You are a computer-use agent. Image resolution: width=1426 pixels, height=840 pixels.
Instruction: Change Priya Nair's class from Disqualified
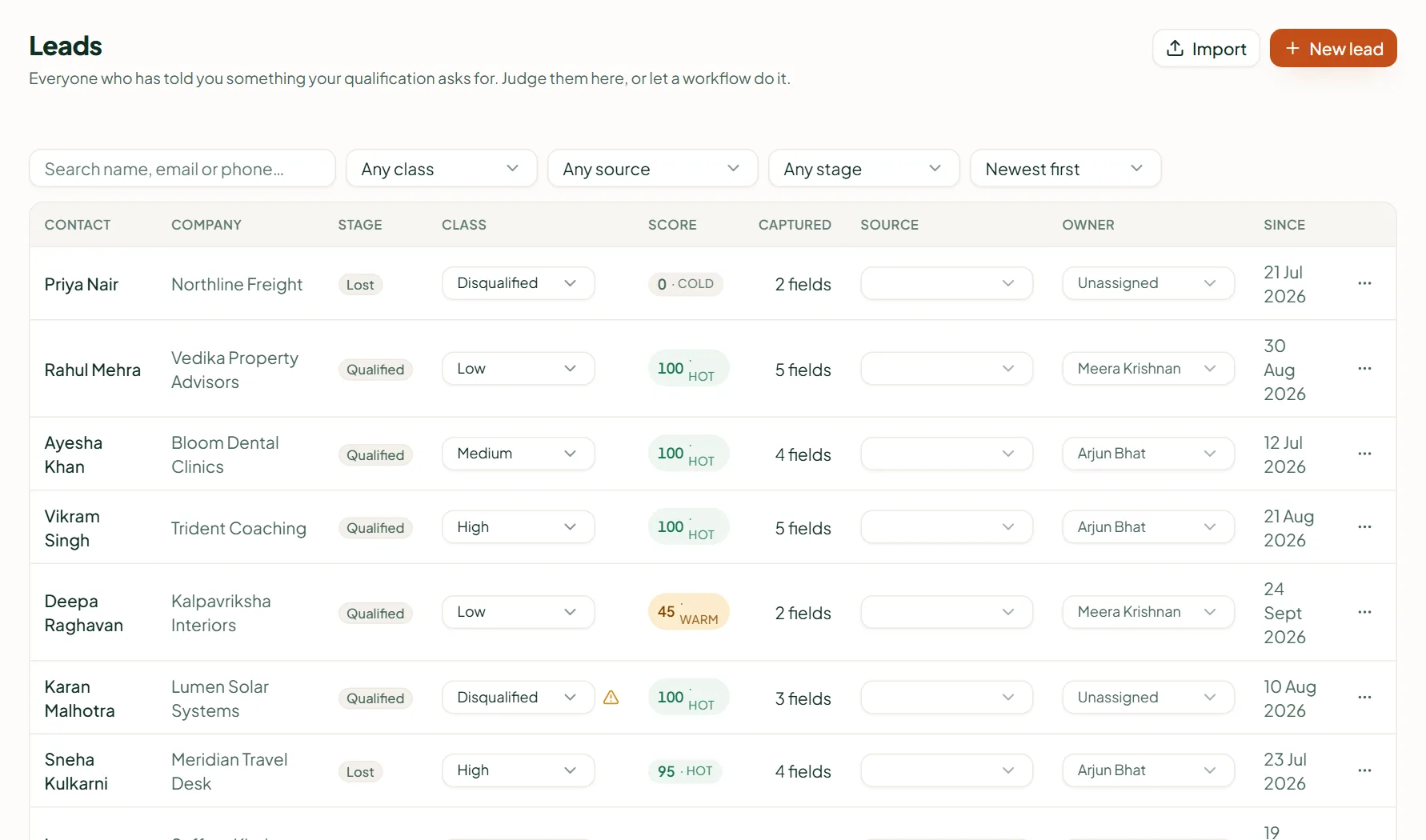[x=518, y=283]
